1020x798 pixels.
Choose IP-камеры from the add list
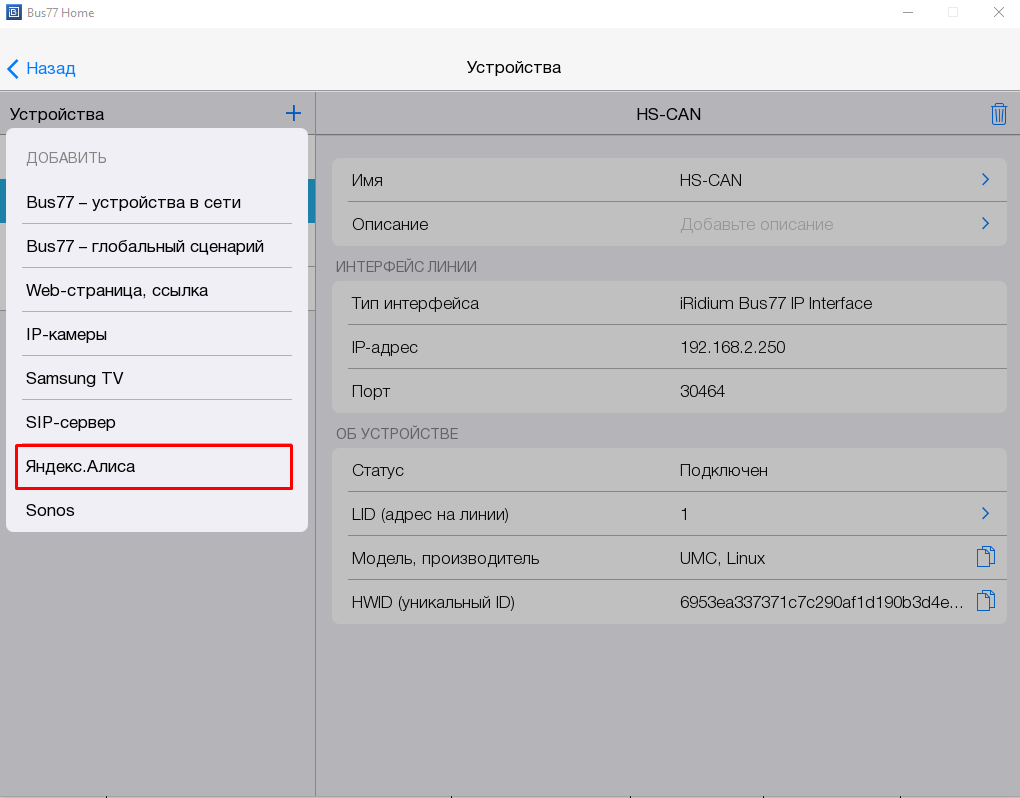[66, 335]
